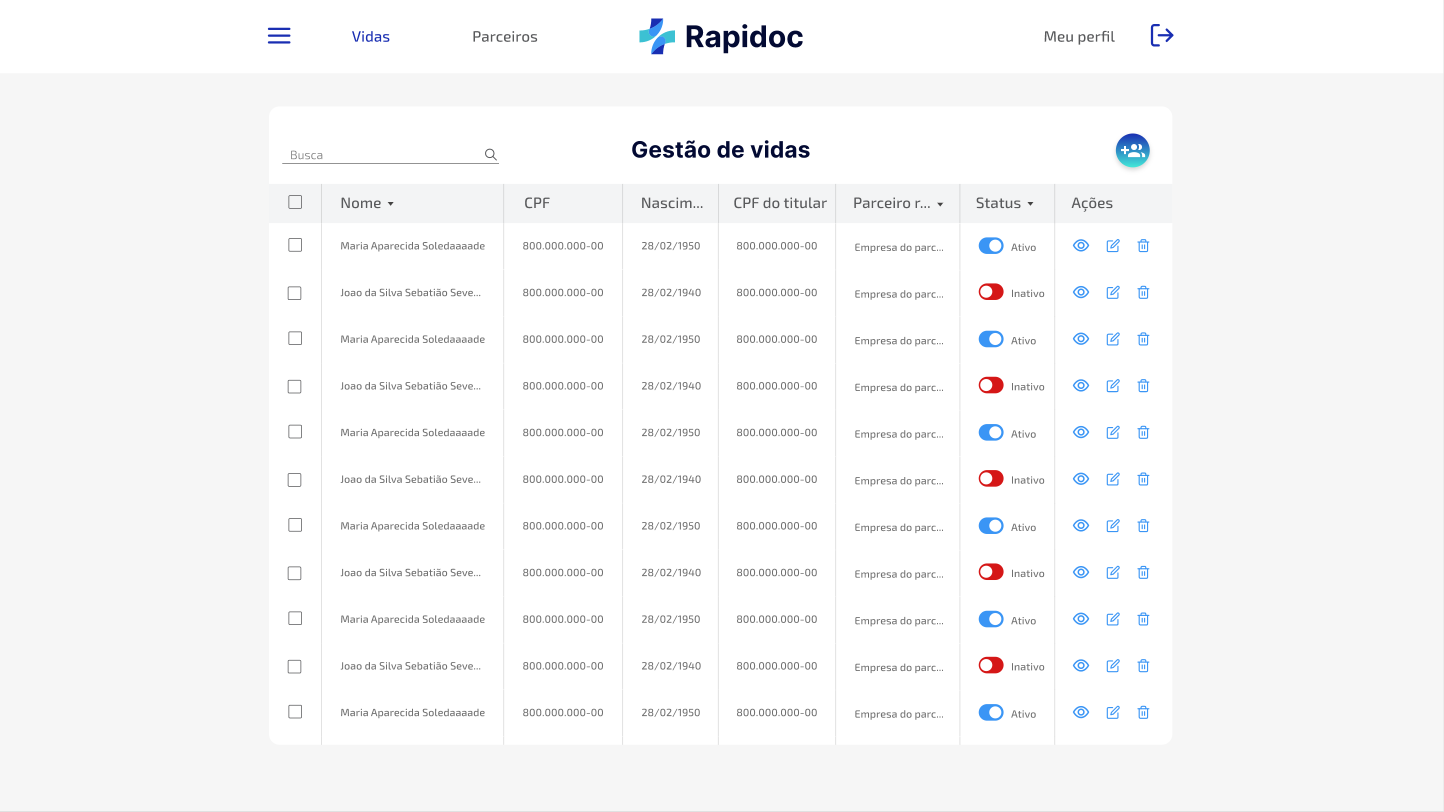Viewport: 1444px width, 812px height.
Task: Click the pencil icon in third row
Action: 1113,339
